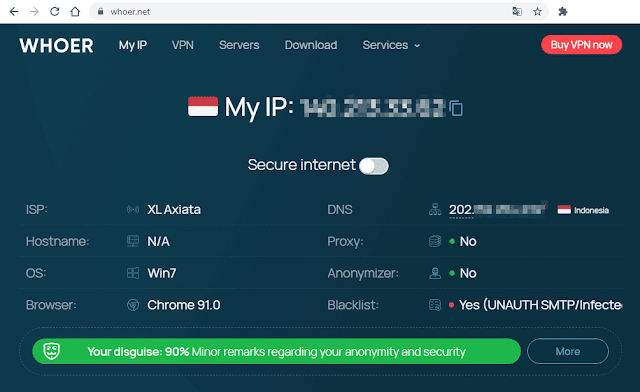Click the XL Axiata ISP value
Screen dimensions: 640x392
pyautogui.click(x=174, y=209)
